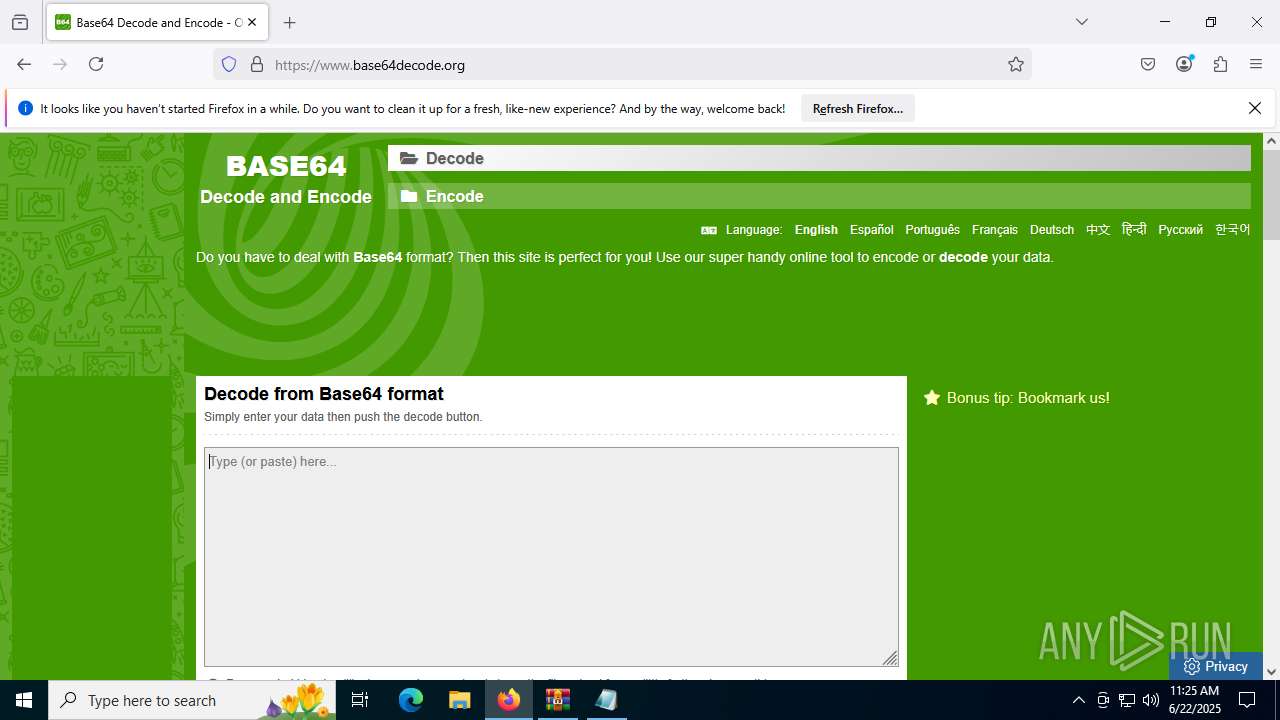Click Firefox taskbar icon
Screen dimensions: 1280x720
click(x=509, y=700)
